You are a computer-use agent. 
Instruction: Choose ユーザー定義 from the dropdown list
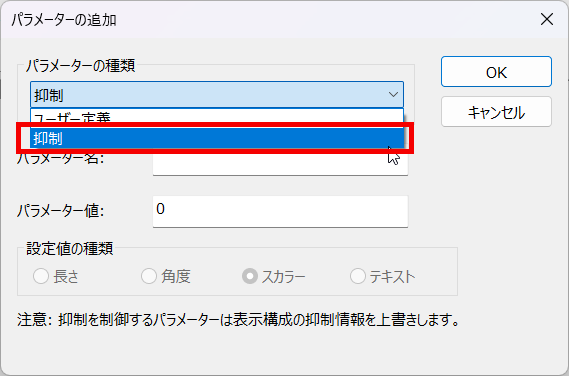coord(217,117)
